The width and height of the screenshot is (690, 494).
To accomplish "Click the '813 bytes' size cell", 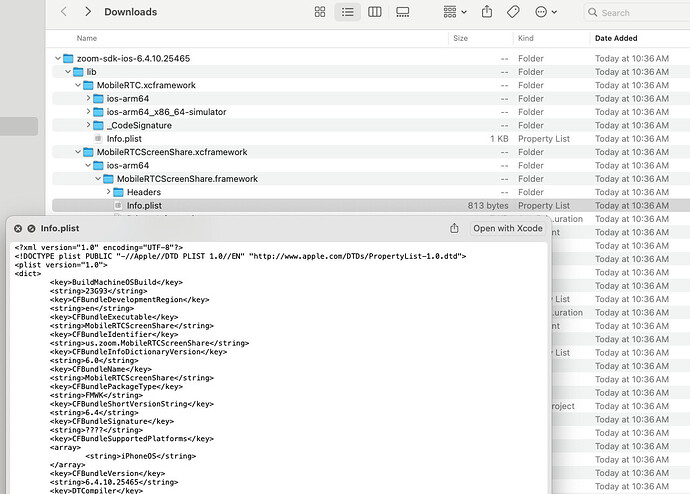I will 488,205.
